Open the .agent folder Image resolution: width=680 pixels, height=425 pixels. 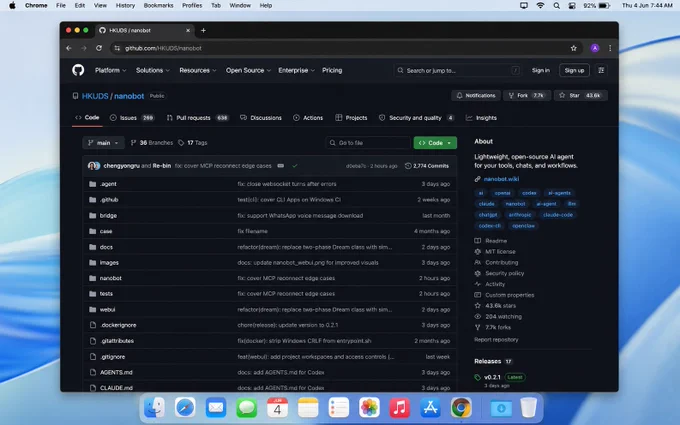(x=108, y=184)
